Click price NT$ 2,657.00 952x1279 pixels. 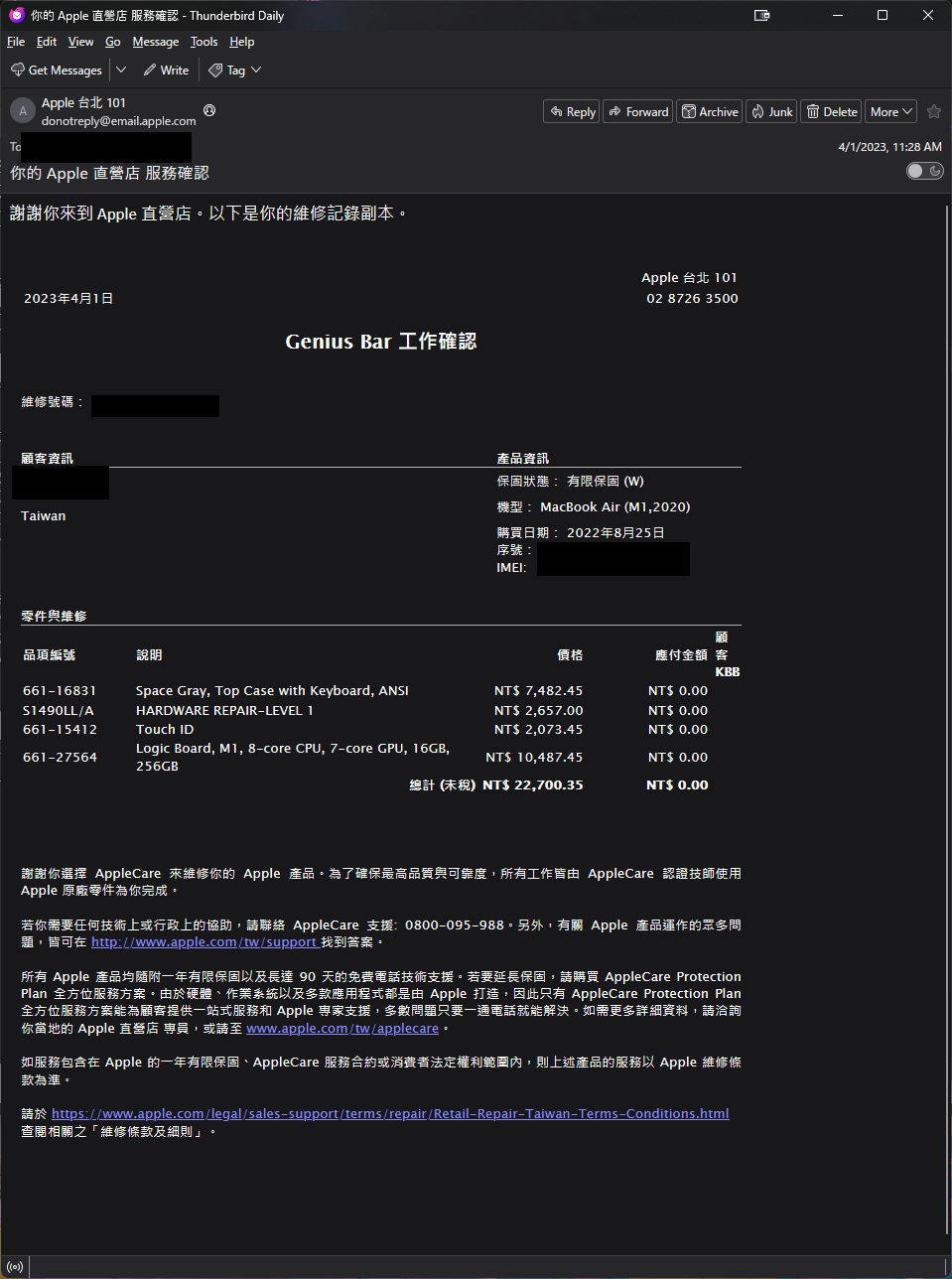coord(538,711)
